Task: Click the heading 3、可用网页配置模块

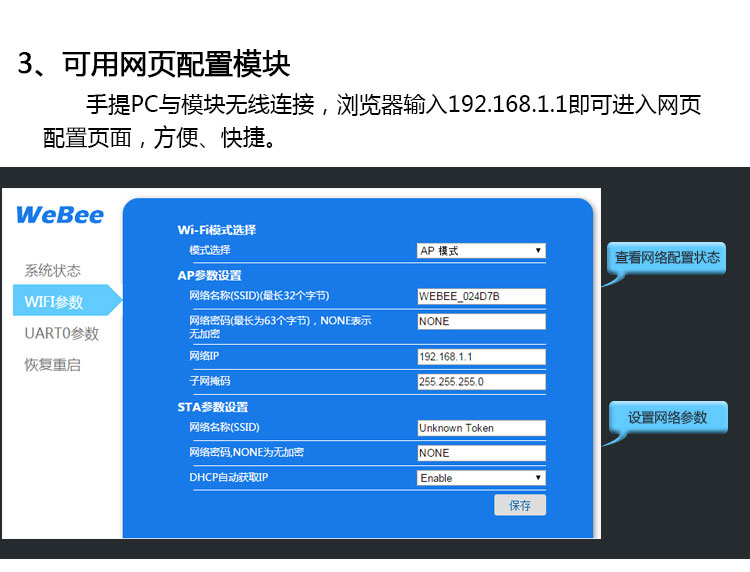Action: point(154,64)
